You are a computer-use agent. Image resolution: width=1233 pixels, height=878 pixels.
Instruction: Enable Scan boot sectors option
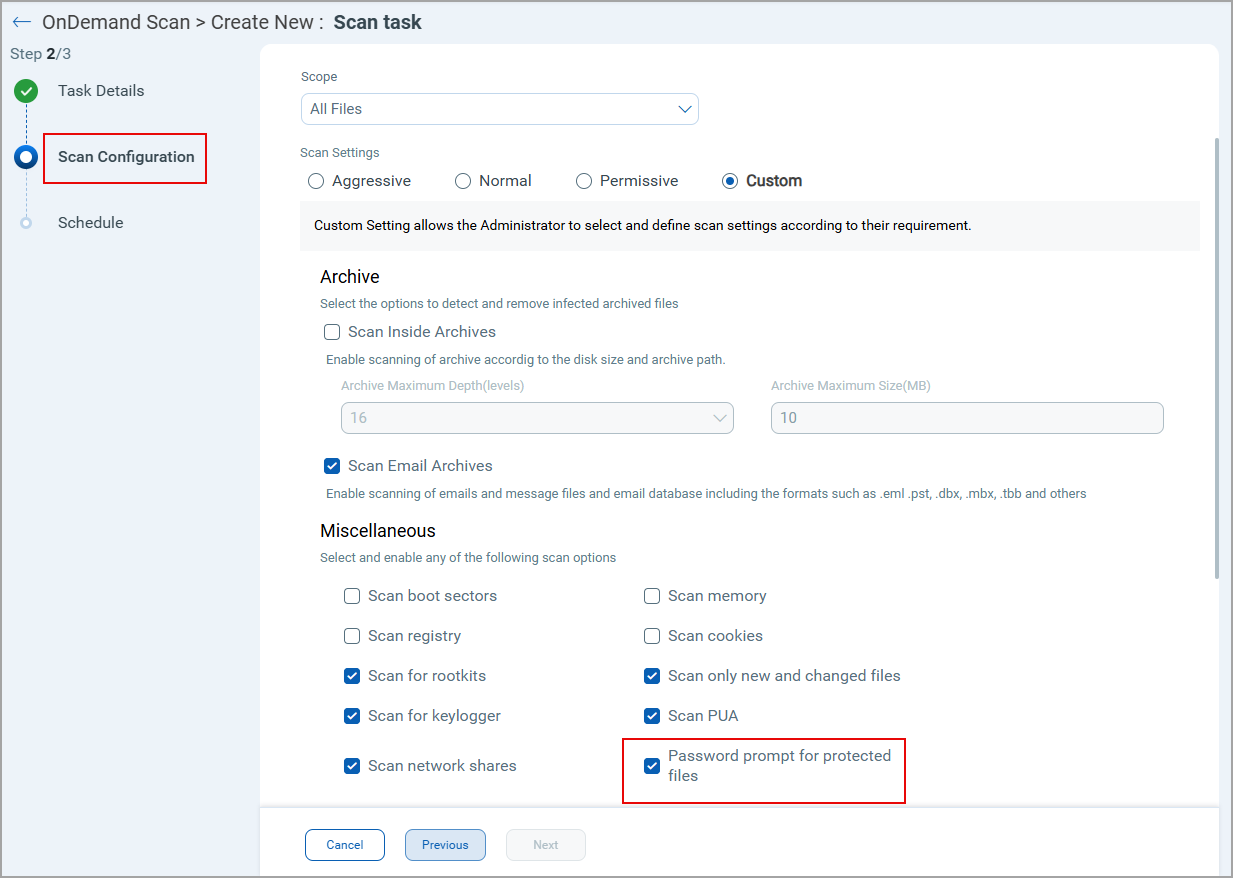click(x=352, y=596)
